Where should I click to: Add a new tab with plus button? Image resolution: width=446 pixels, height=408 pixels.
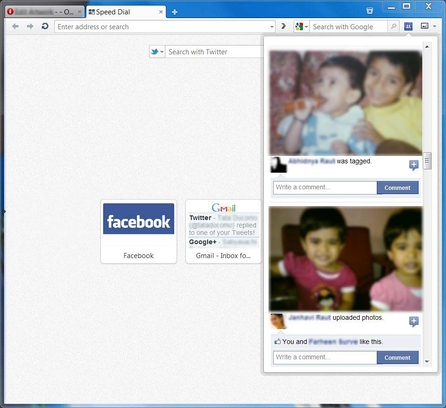174,12
